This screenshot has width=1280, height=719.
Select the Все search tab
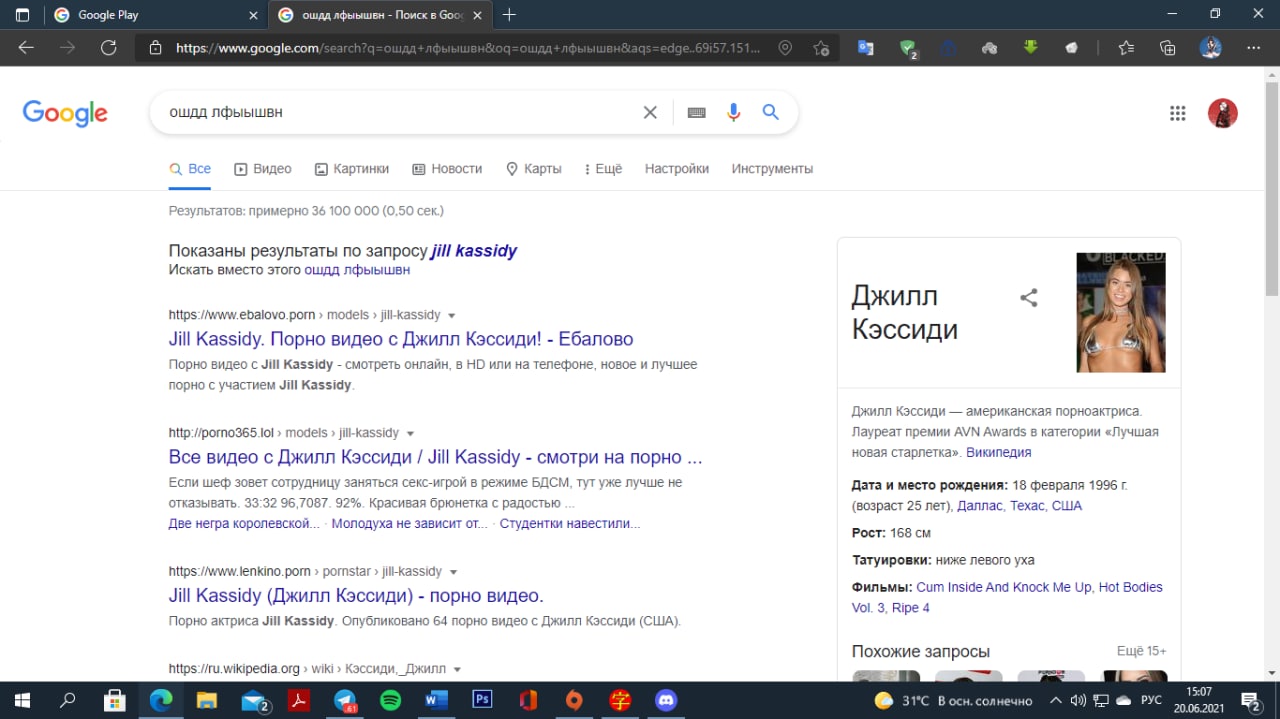coord(190,169)
